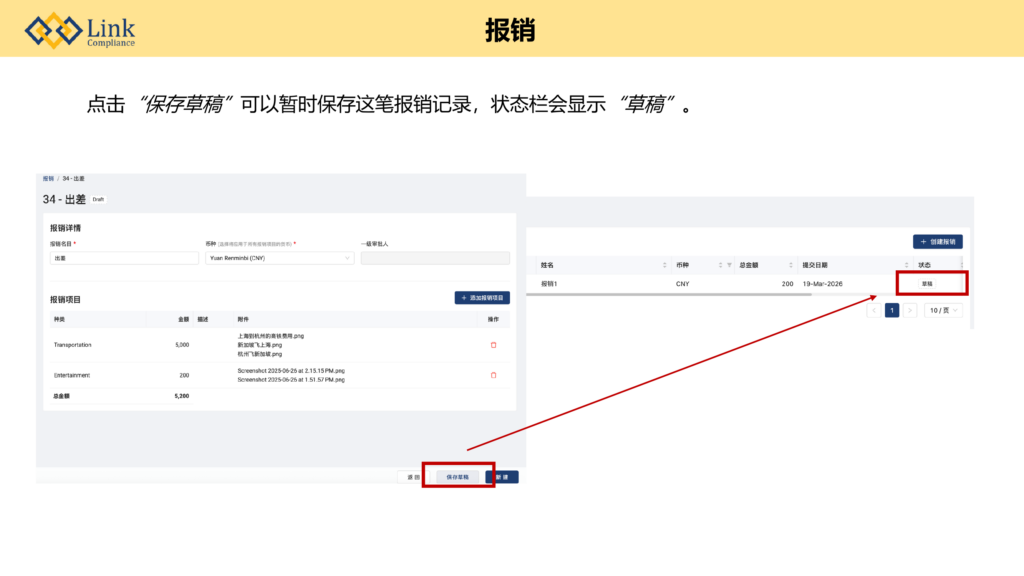The width and height of the screenshot is (1024, 576).
Task: Click the 创建报销 button
Action: [937, 242]
